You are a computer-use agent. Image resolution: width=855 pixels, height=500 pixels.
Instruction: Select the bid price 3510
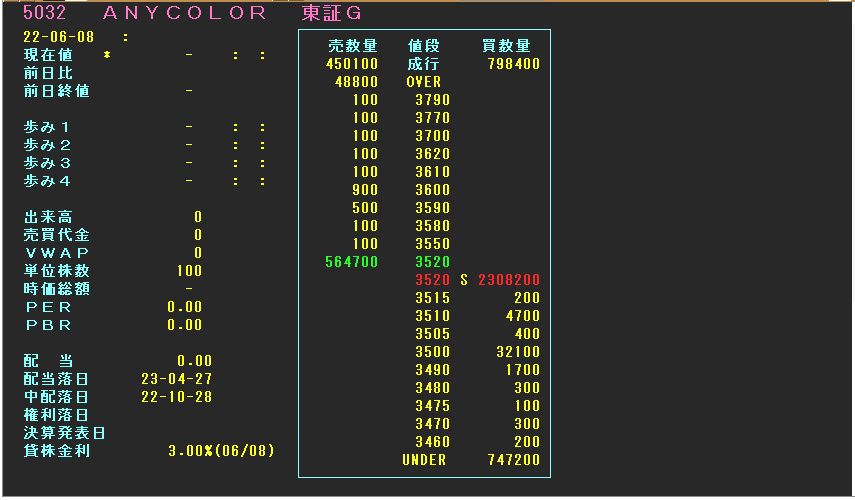pyautogui.click(x=432, y=316)
